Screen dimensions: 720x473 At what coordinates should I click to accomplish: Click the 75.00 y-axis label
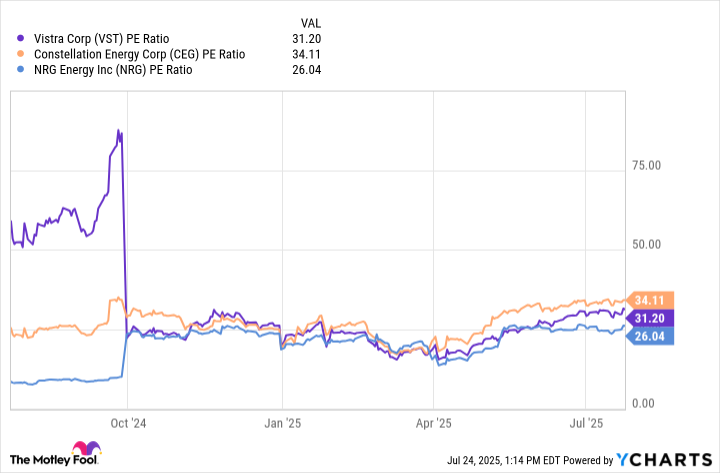[647, 165]
